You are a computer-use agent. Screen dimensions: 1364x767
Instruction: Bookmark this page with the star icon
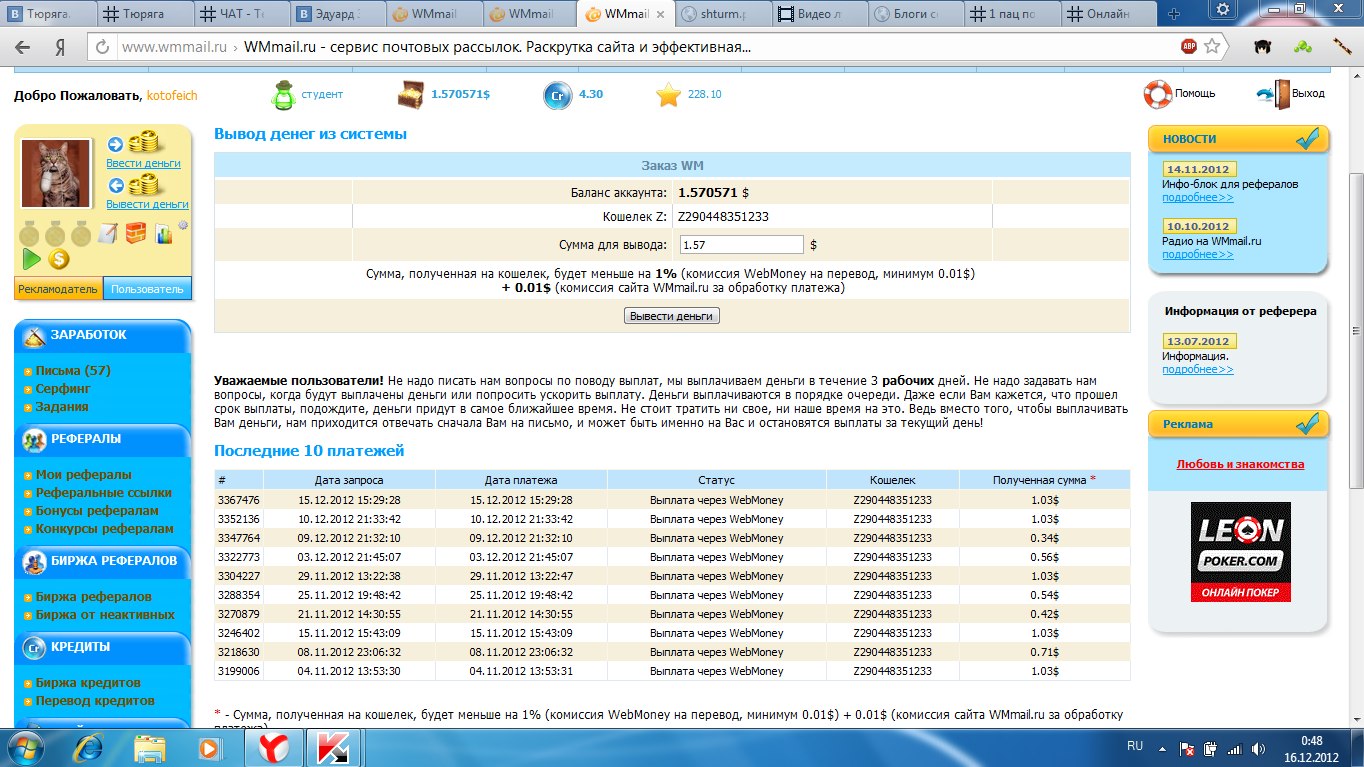[x=1213, y=46]
